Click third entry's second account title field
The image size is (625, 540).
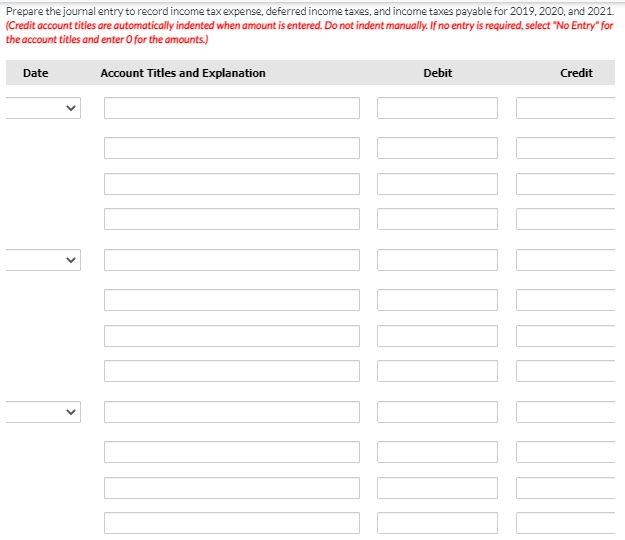[x=232, y=452]
